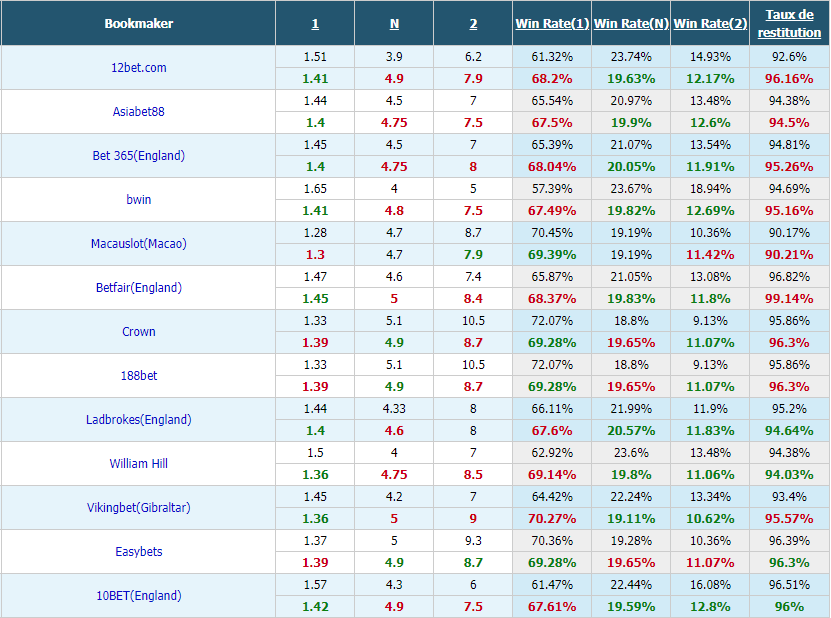The image size is (831, 618).
Task: Select bwin opening odds 1.65
Action: 315,189
